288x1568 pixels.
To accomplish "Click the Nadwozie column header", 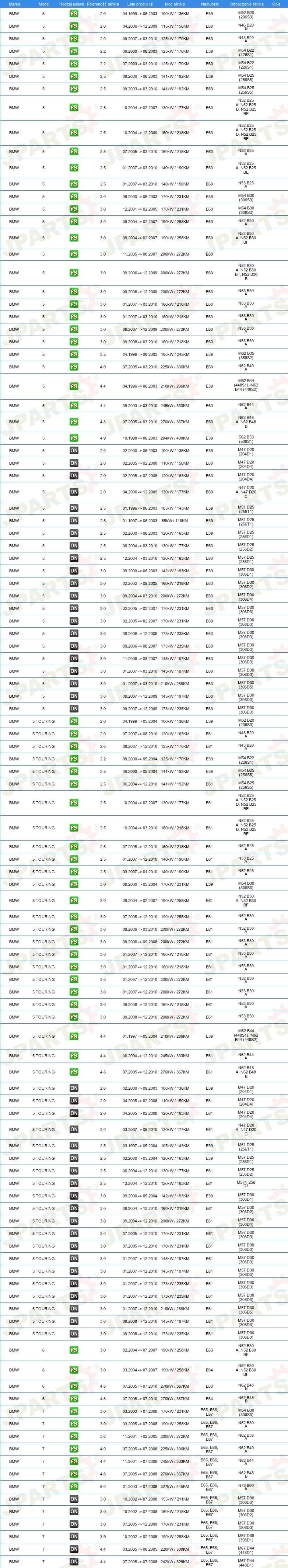I will click(209, 4).
